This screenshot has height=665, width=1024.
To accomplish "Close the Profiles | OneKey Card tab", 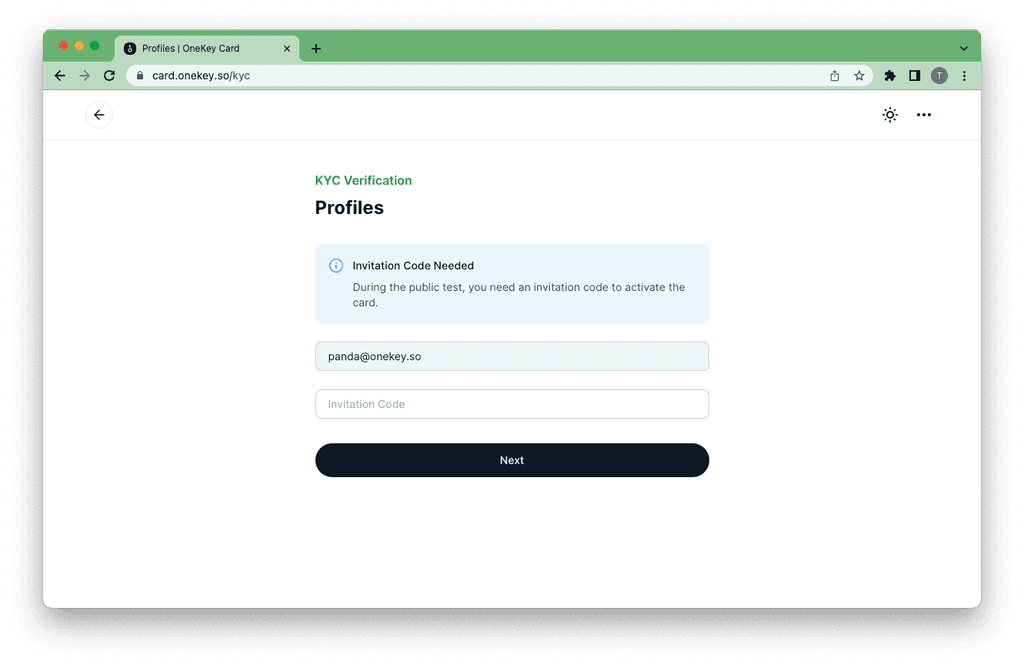I will point(287,48).
